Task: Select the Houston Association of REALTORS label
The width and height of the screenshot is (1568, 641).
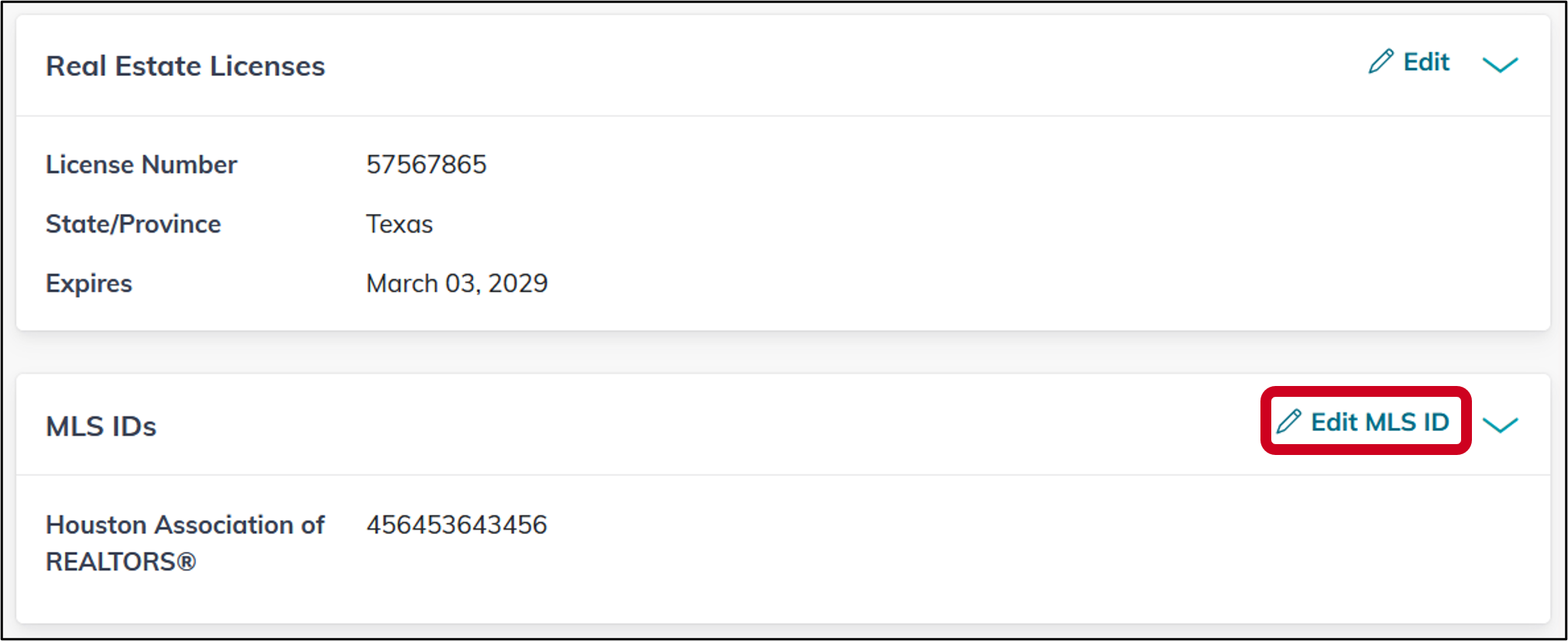Action: (x=184, y=543)
